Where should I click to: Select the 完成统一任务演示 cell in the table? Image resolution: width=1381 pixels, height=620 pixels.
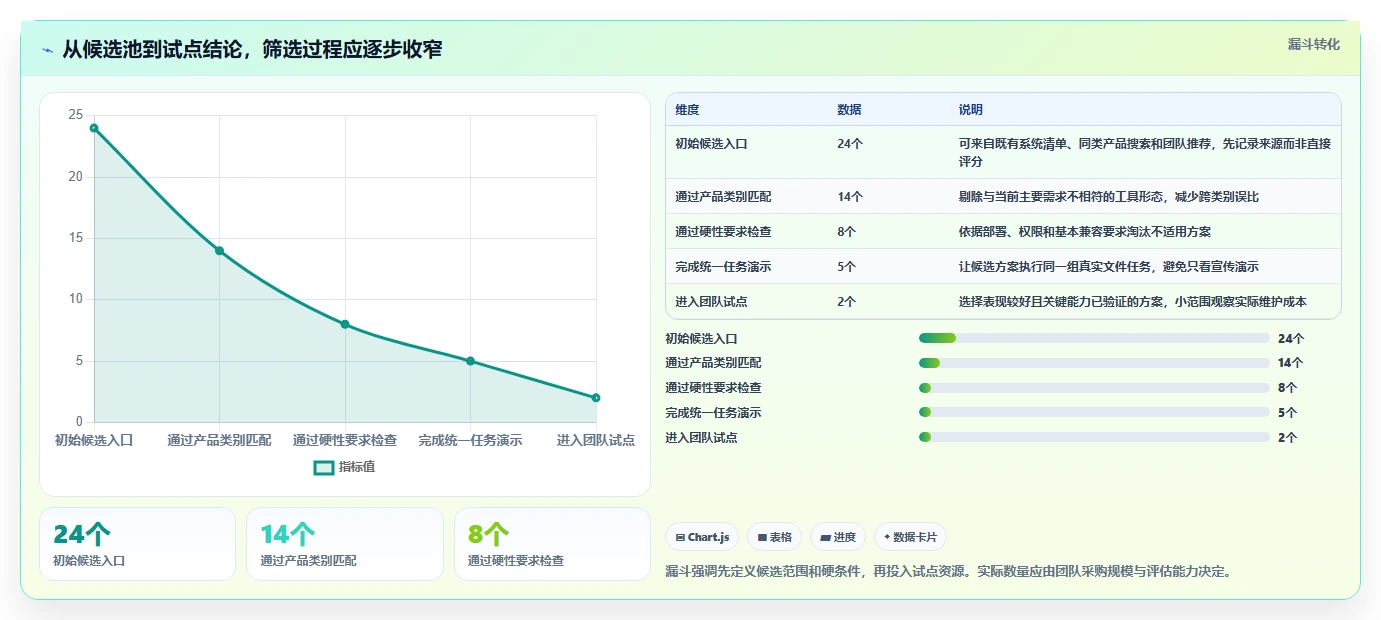723,267
